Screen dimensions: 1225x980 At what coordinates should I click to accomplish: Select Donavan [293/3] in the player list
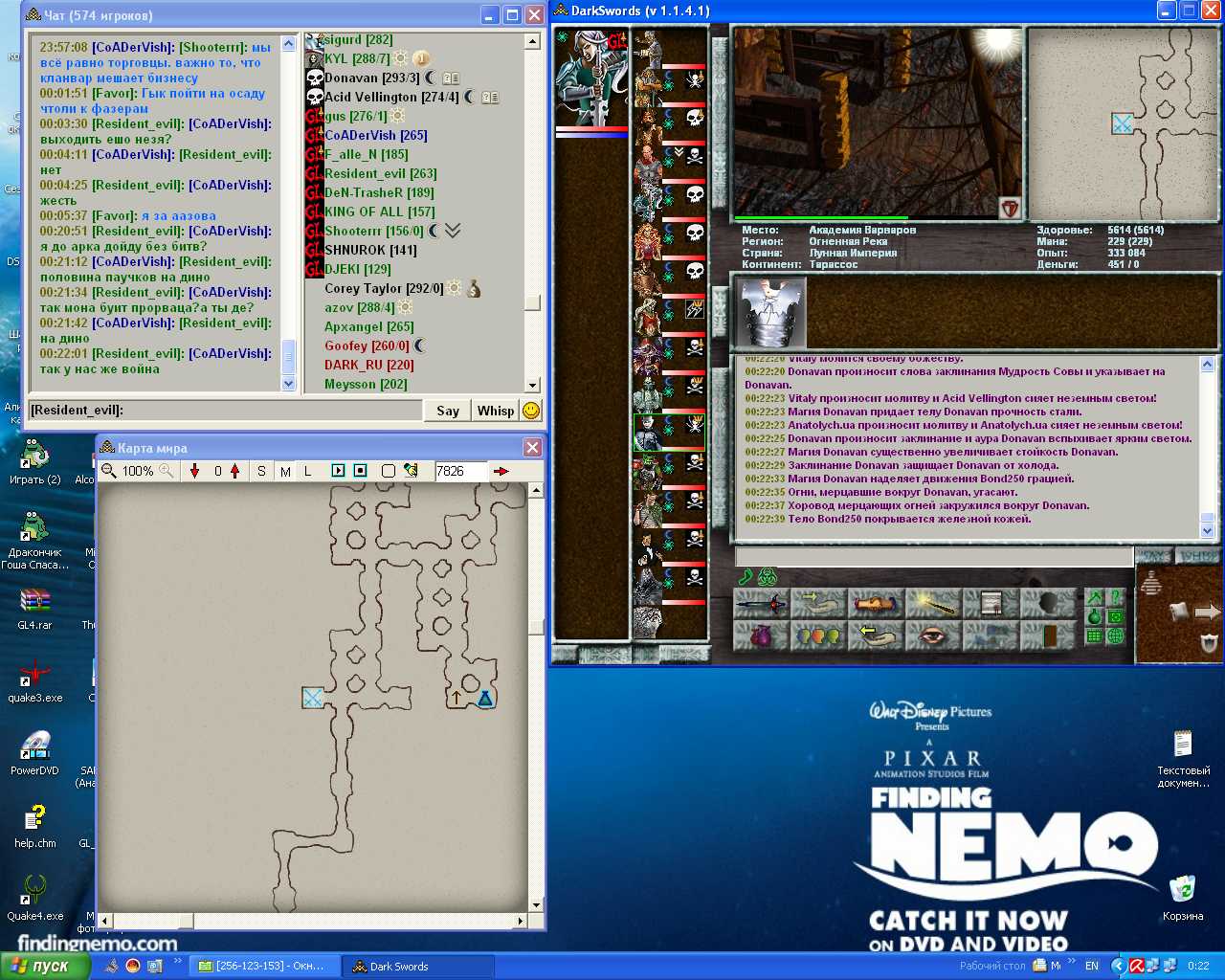(372, 78)
